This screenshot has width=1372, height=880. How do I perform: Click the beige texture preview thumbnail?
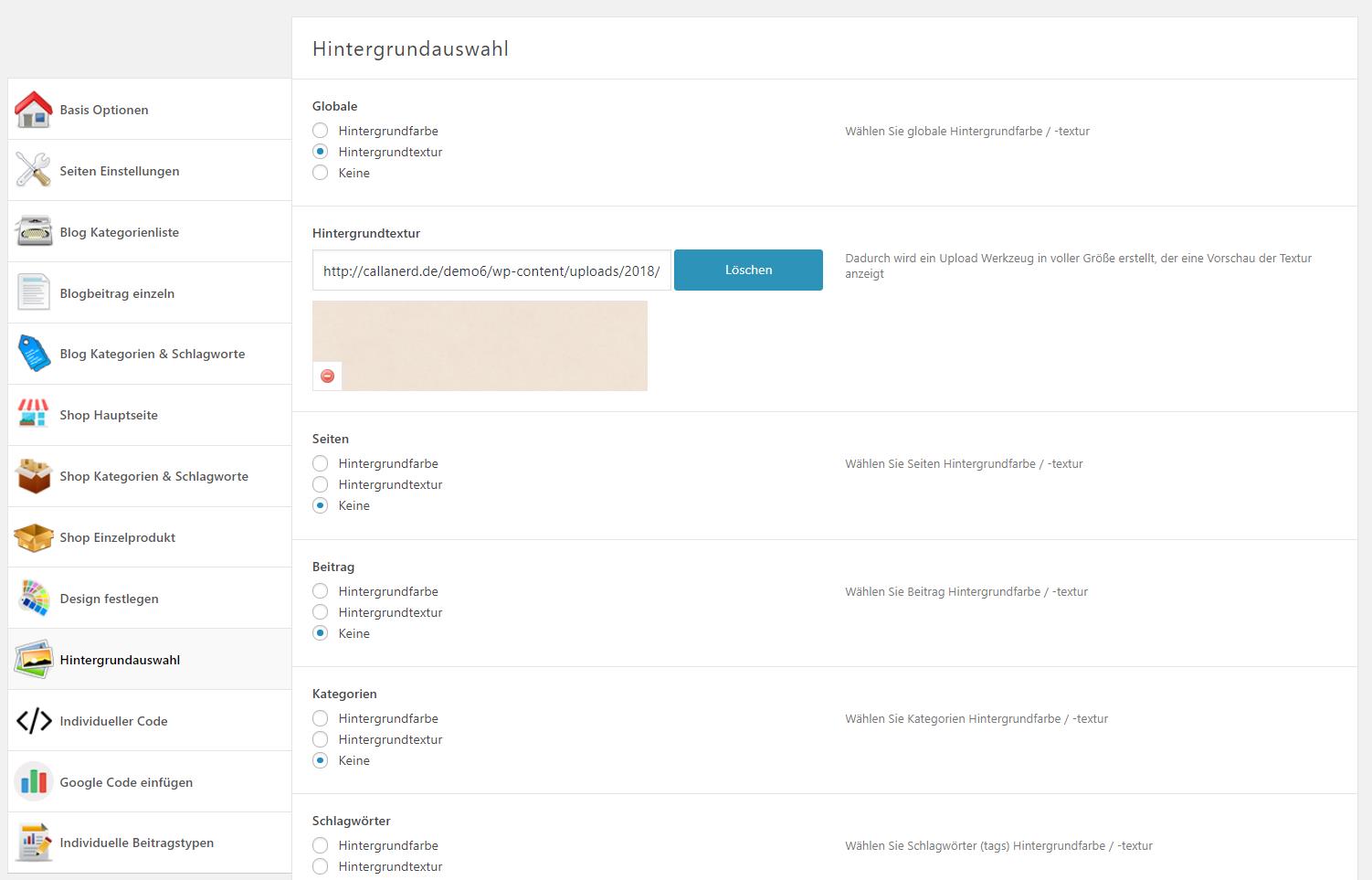pyautogui.click(x=480, y=345)
